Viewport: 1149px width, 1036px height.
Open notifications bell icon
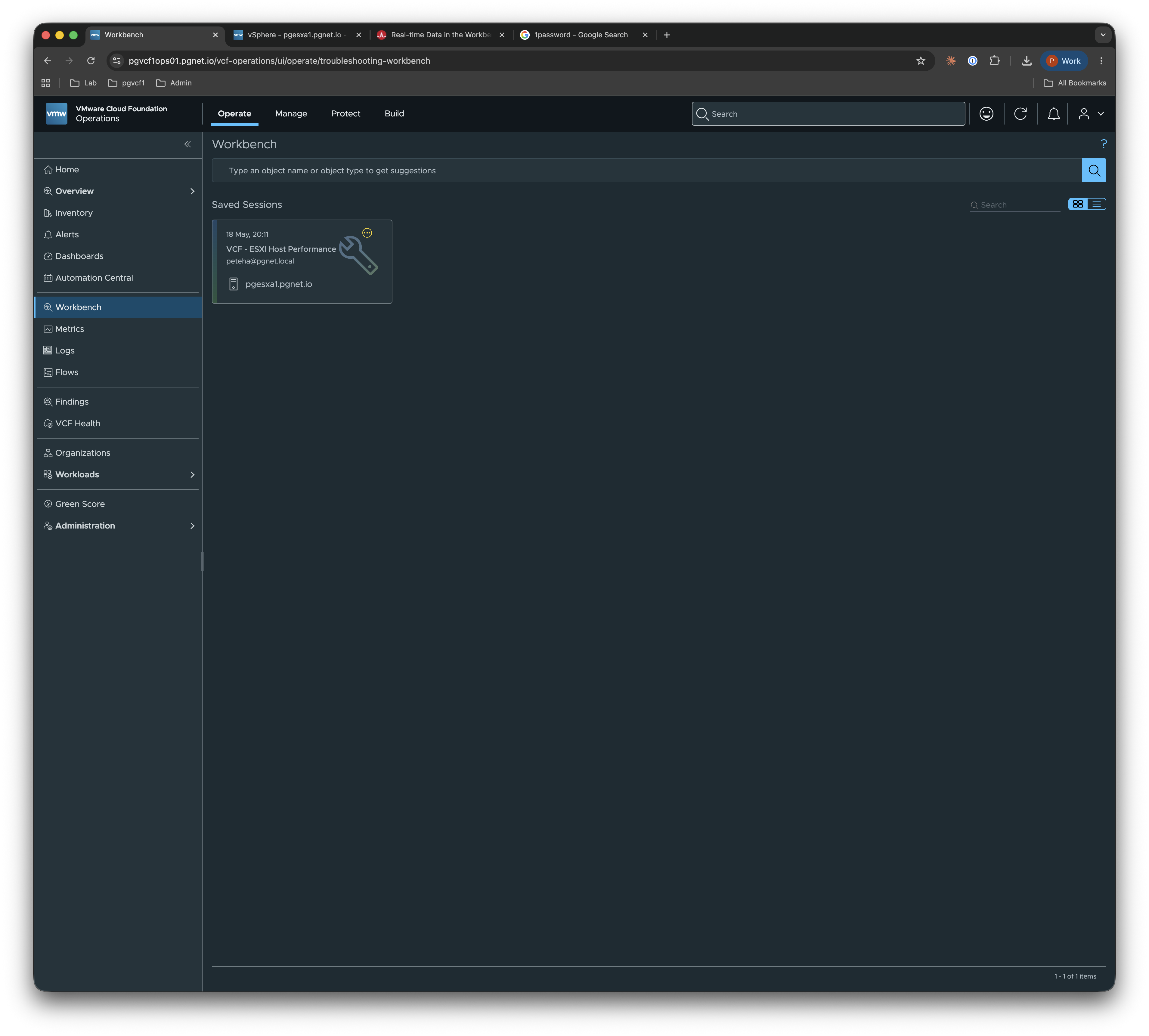tap(1054, 114)
